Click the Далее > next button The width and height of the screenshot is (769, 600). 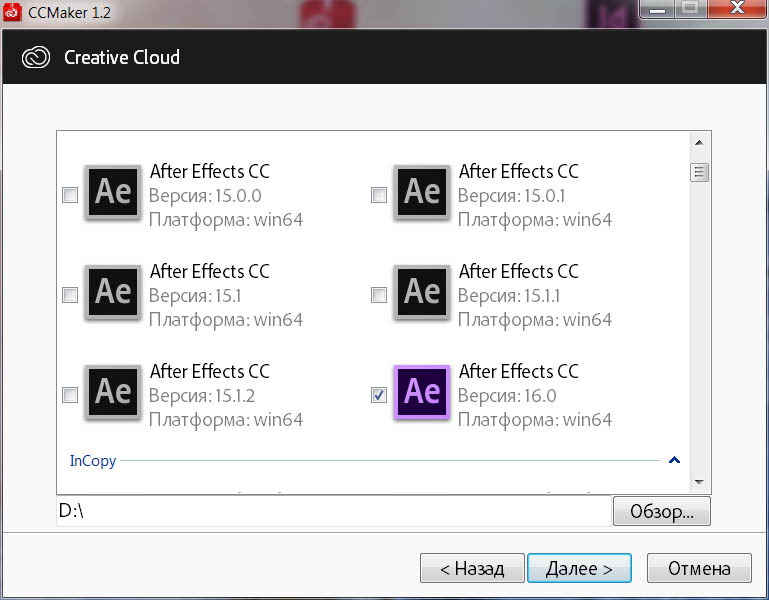579,568
